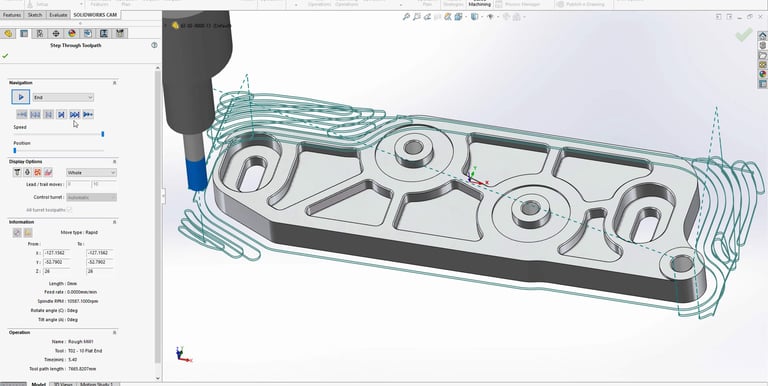Open the Whole toolpath display dropdown

click(x=91, y=172)
